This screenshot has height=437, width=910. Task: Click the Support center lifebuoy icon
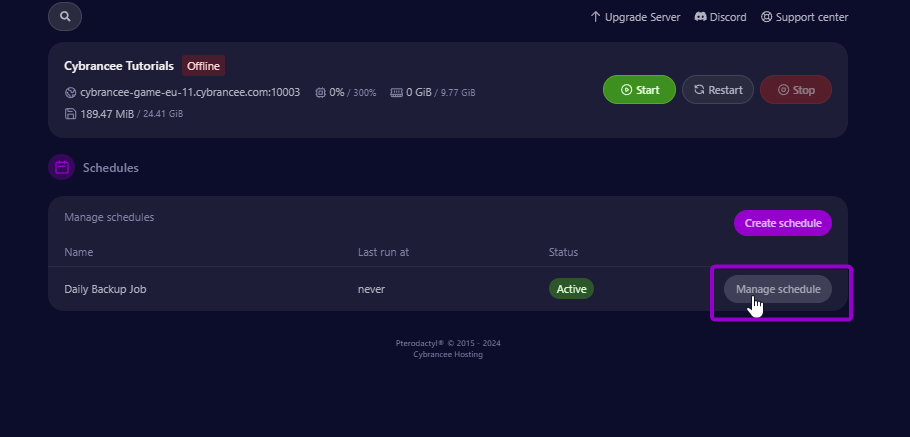[767, 17]
